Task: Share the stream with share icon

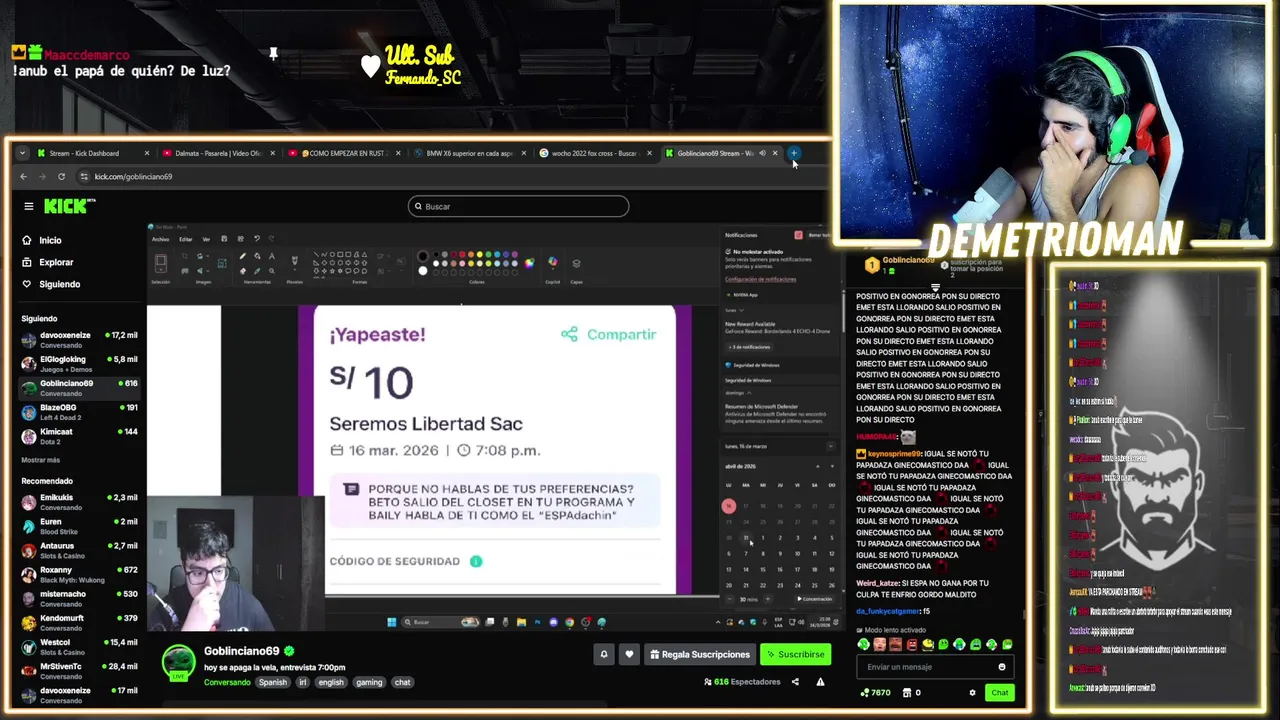Action: tap(795, 682)
